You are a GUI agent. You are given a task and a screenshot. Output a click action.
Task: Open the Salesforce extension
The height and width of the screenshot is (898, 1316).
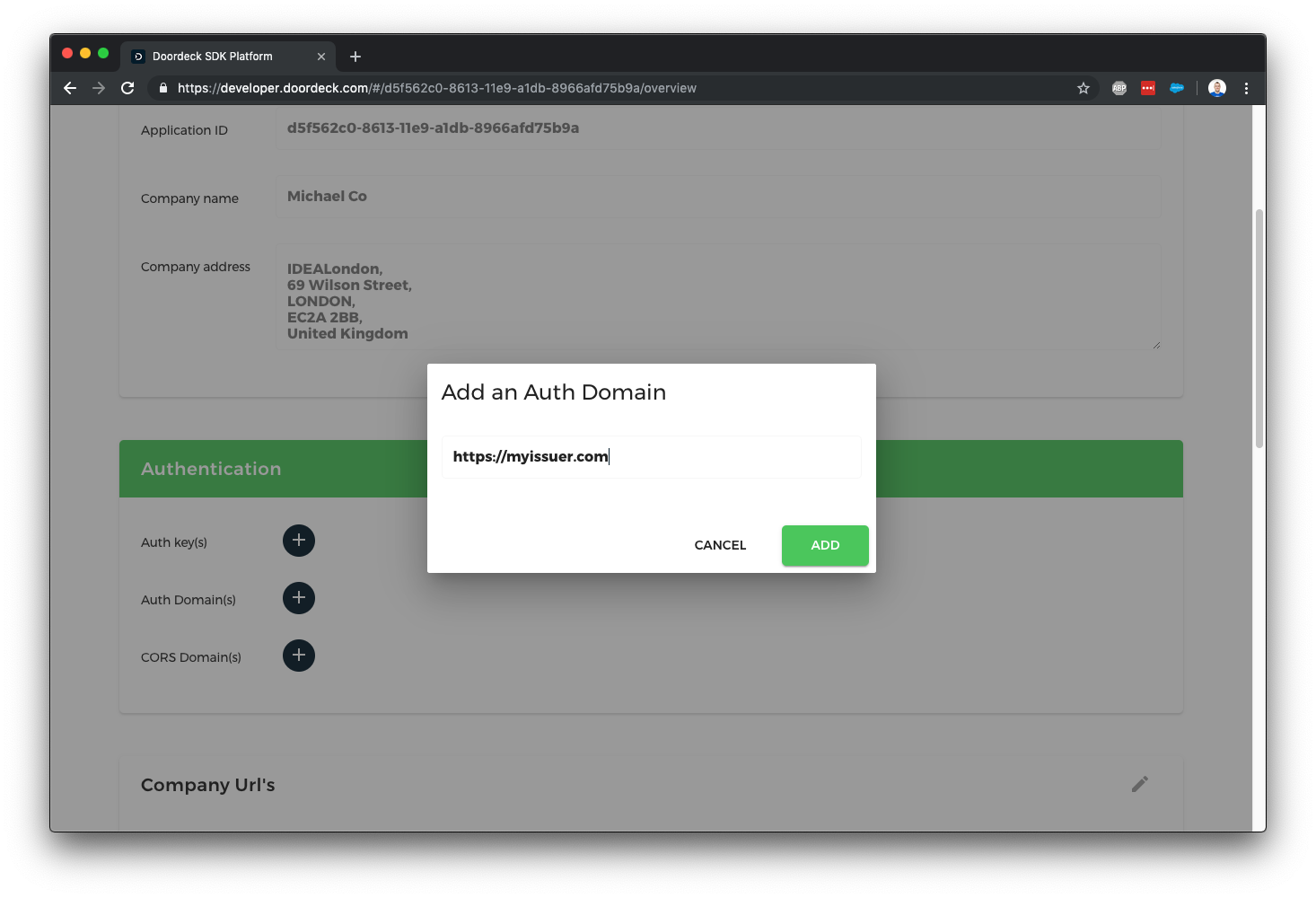click(1177, 88)
